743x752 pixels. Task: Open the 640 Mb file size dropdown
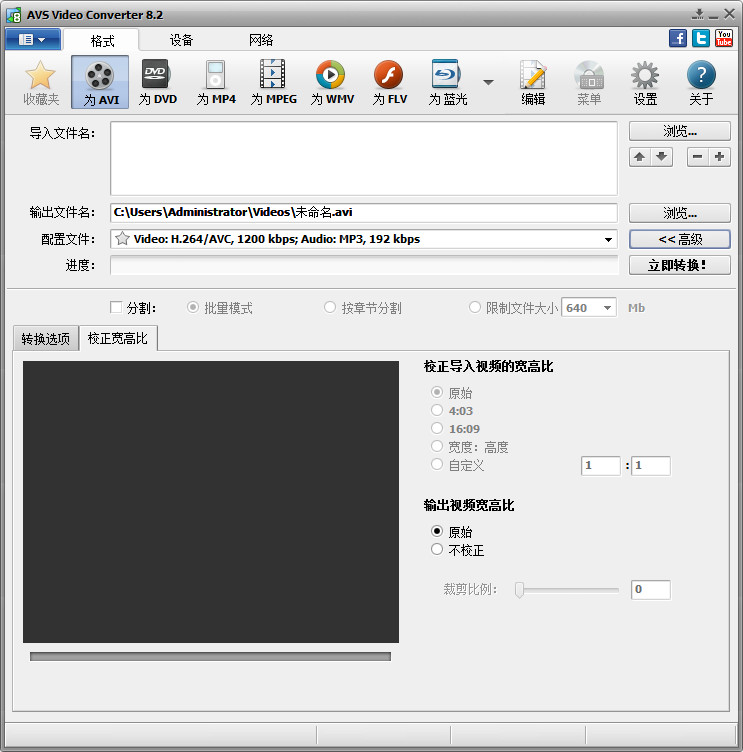[607, 308]
